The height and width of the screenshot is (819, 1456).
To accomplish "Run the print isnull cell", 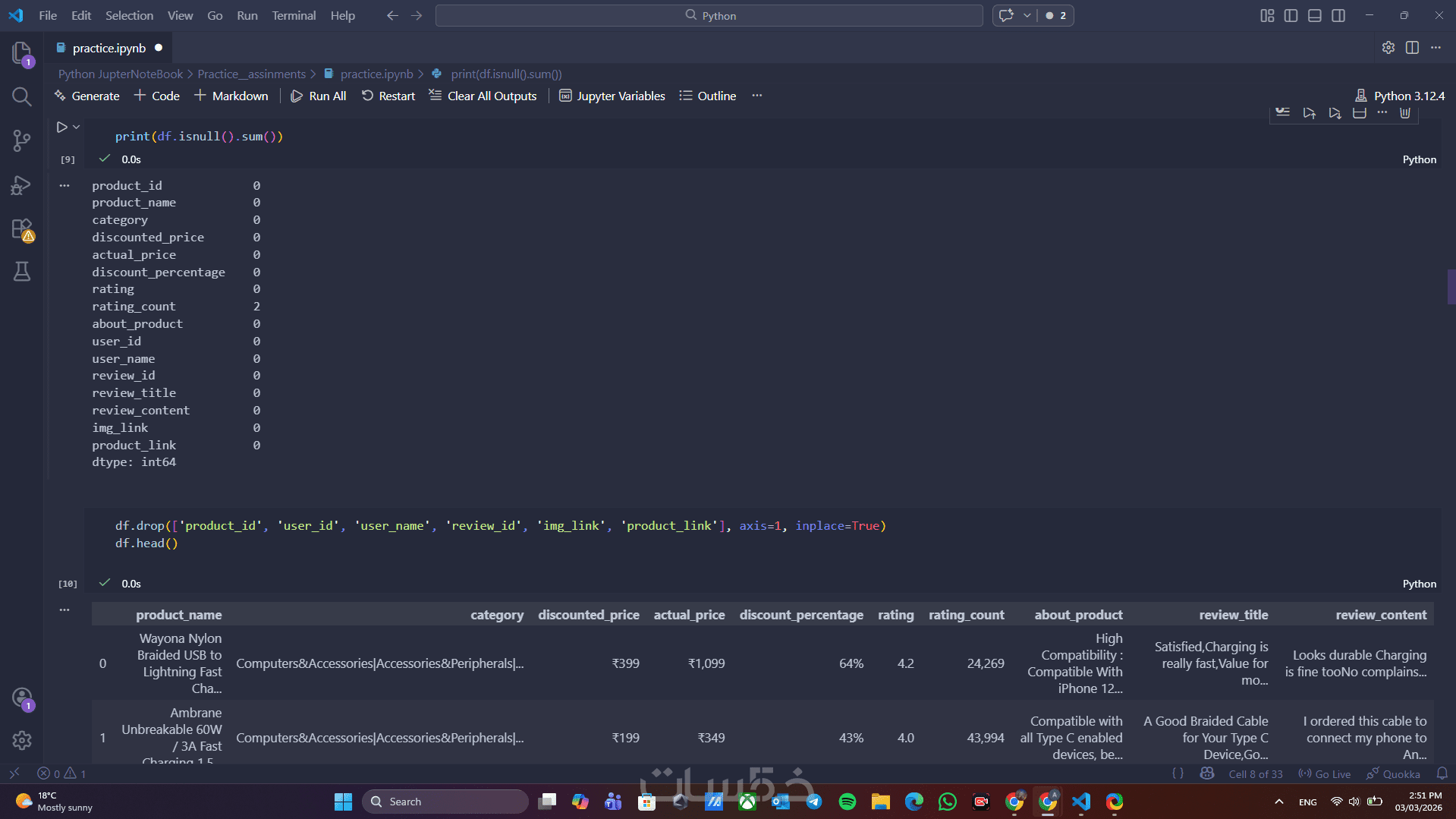I will click(x=61, y=128).
